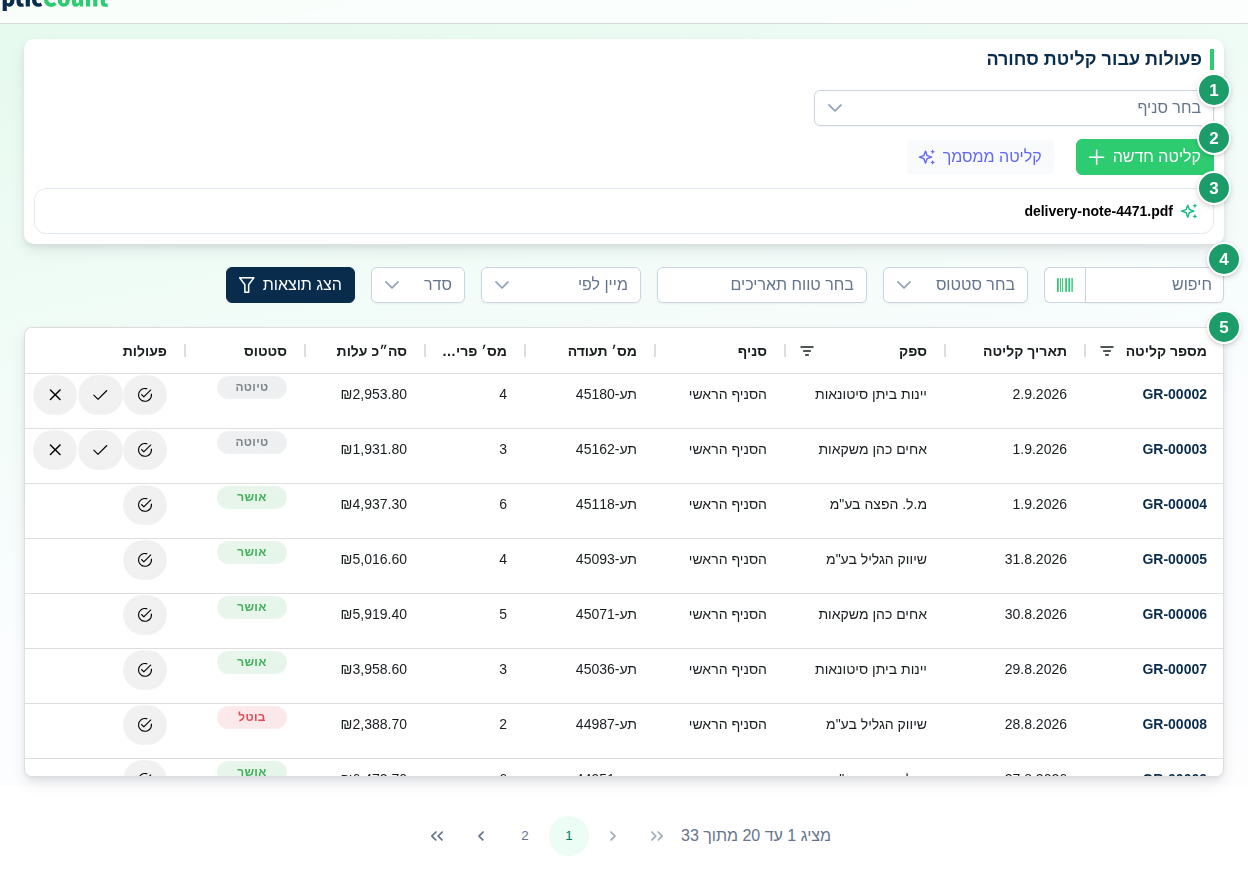Click the תאריך קליטה column header

point(1024,351)
